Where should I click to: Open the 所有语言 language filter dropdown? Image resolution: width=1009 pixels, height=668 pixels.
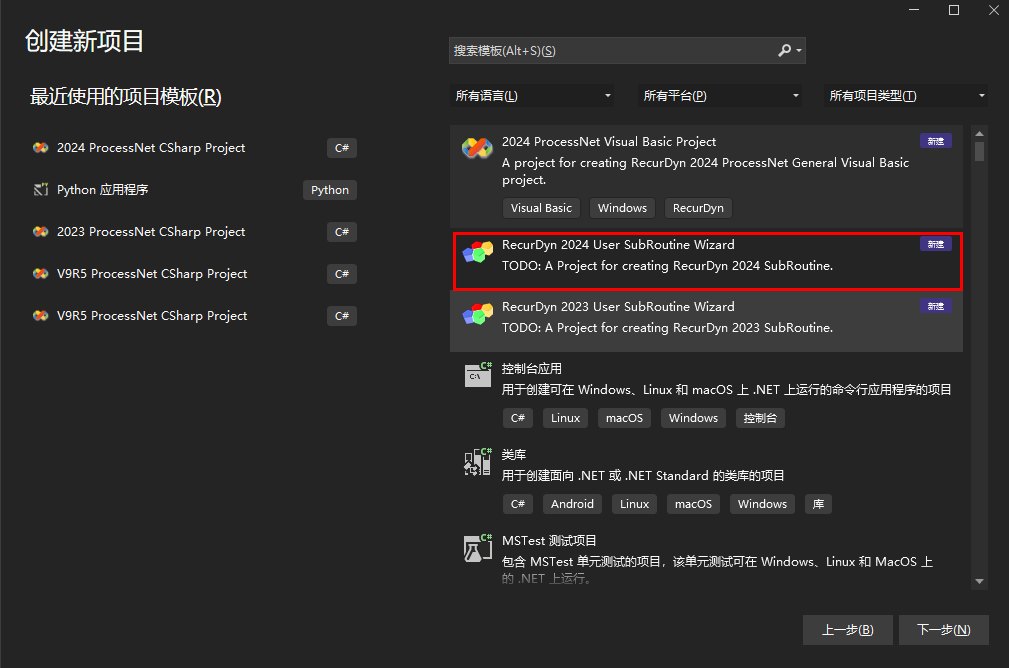point(532,96)
